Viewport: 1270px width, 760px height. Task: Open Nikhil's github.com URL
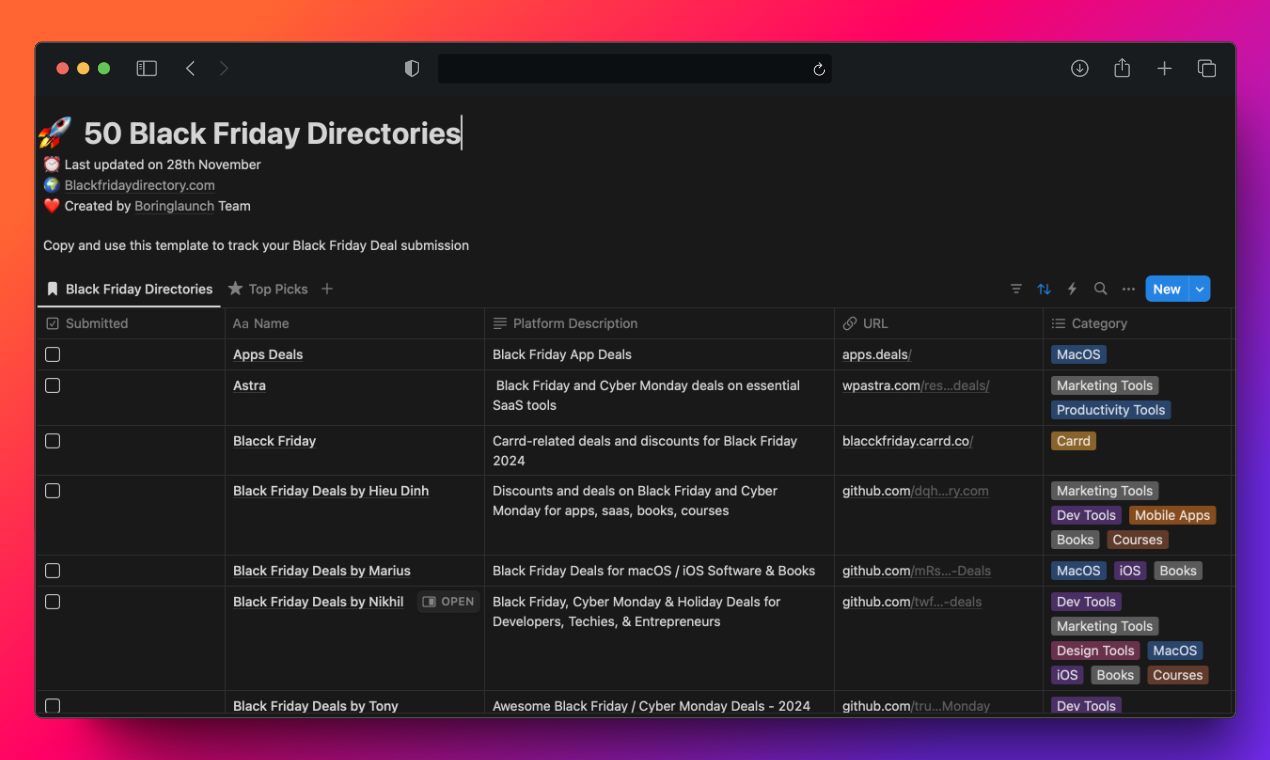912,601
